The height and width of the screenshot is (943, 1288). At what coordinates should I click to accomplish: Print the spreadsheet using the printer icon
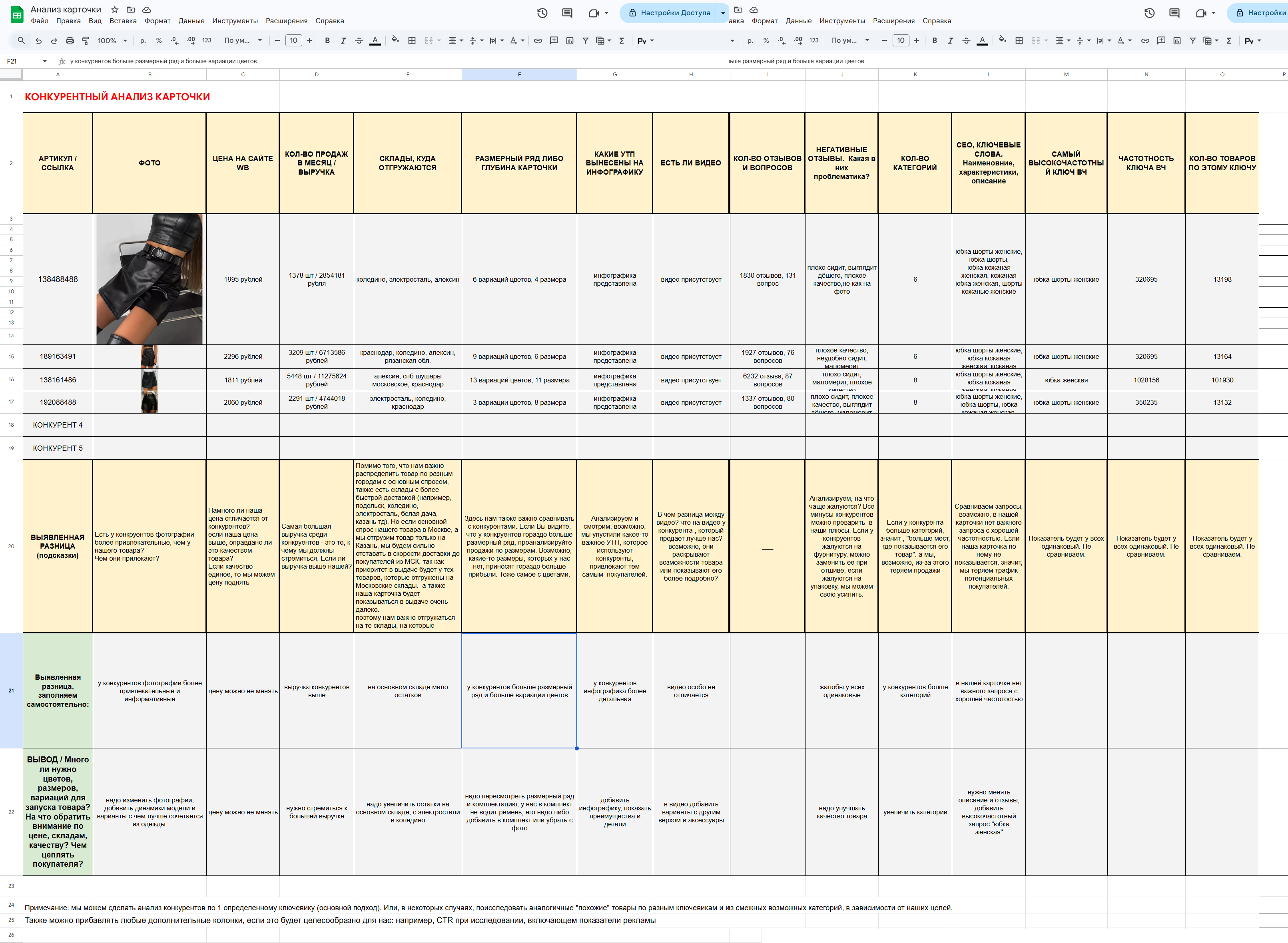point(70,40)
